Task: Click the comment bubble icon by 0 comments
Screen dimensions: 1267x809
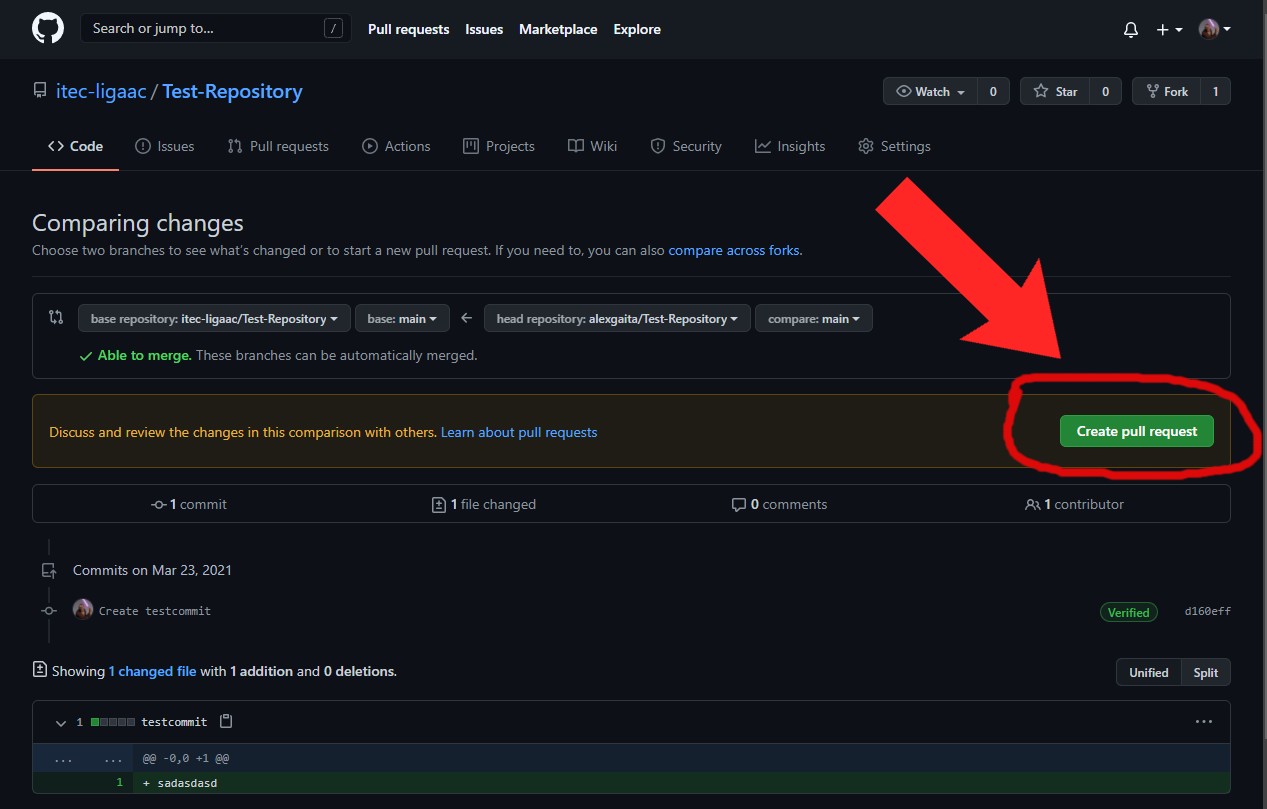Action: [739, 505]
